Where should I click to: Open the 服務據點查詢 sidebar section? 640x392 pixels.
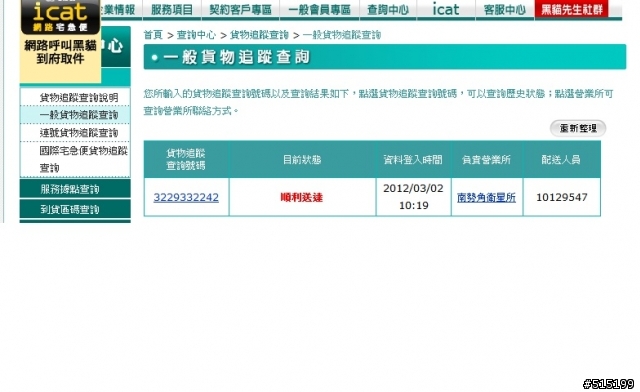pos(75,189)
